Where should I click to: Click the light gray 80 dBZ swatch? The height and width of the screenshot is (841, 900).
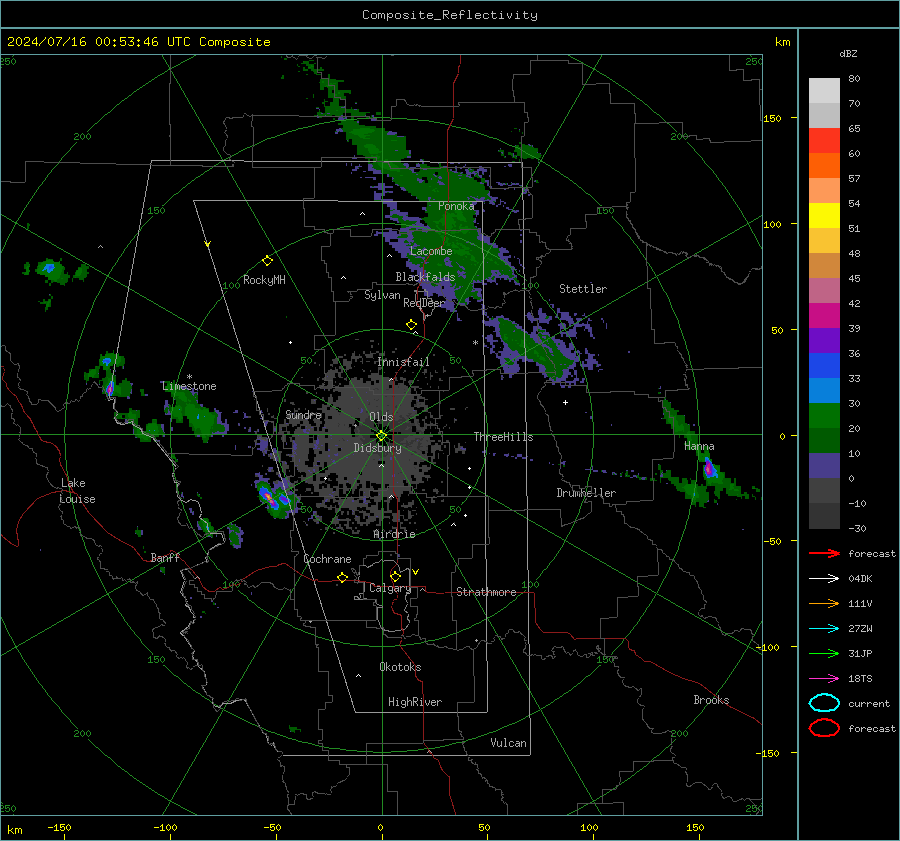tap(824, 90)
